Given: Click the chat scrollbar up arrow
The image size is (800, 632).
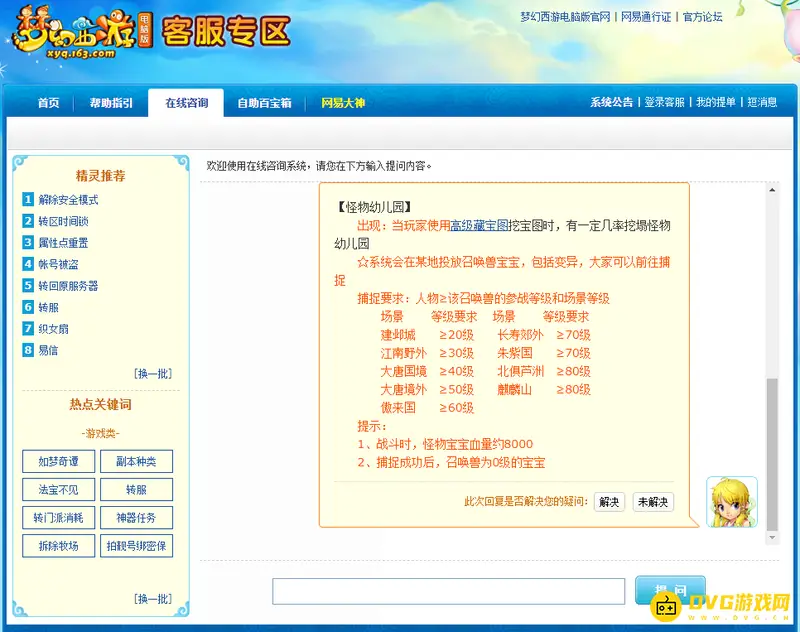Looking at the screenshot, I should (x=772, y=190).
